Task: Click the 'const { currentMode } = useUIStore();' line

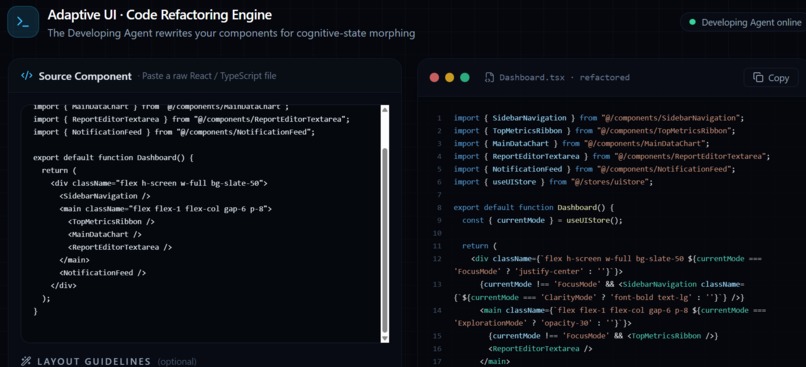Action: click(542, 220)
